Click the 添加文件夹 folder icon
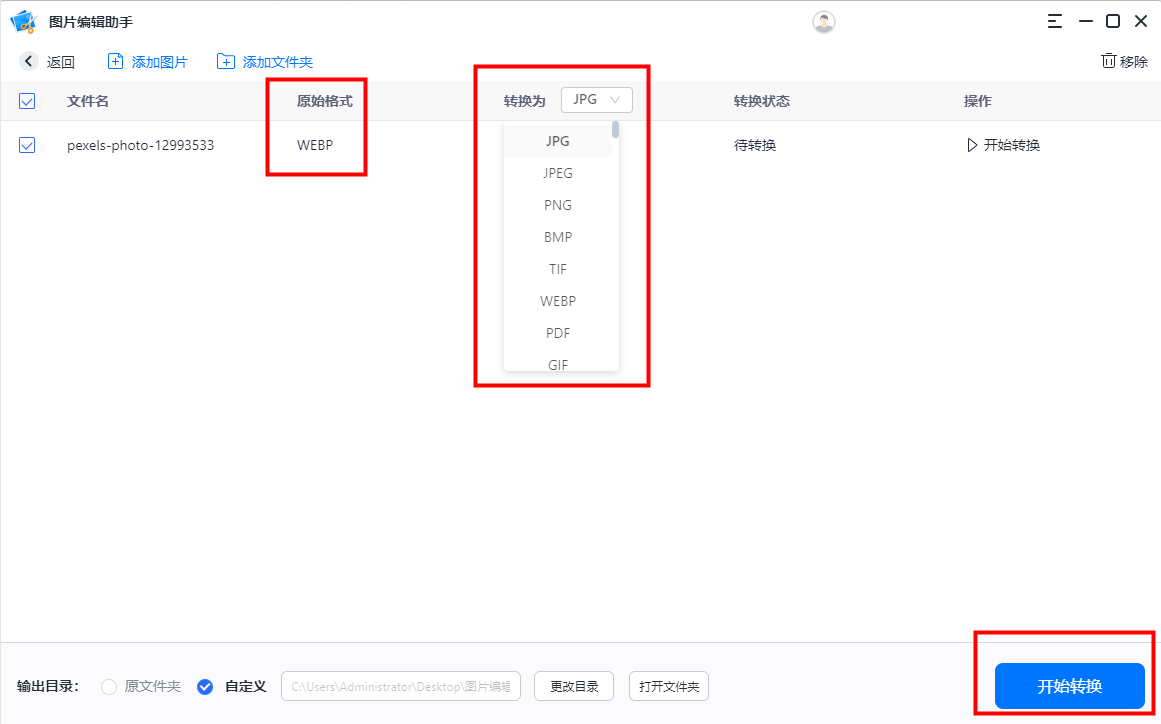 [x=225, y=61]
